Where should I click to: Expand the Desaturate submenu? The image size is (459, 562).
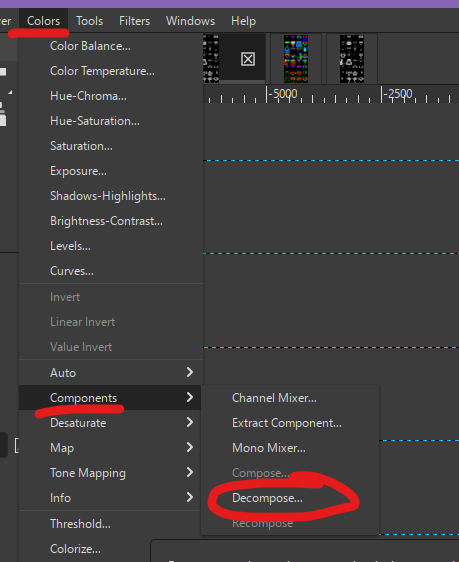coord(111,423)
